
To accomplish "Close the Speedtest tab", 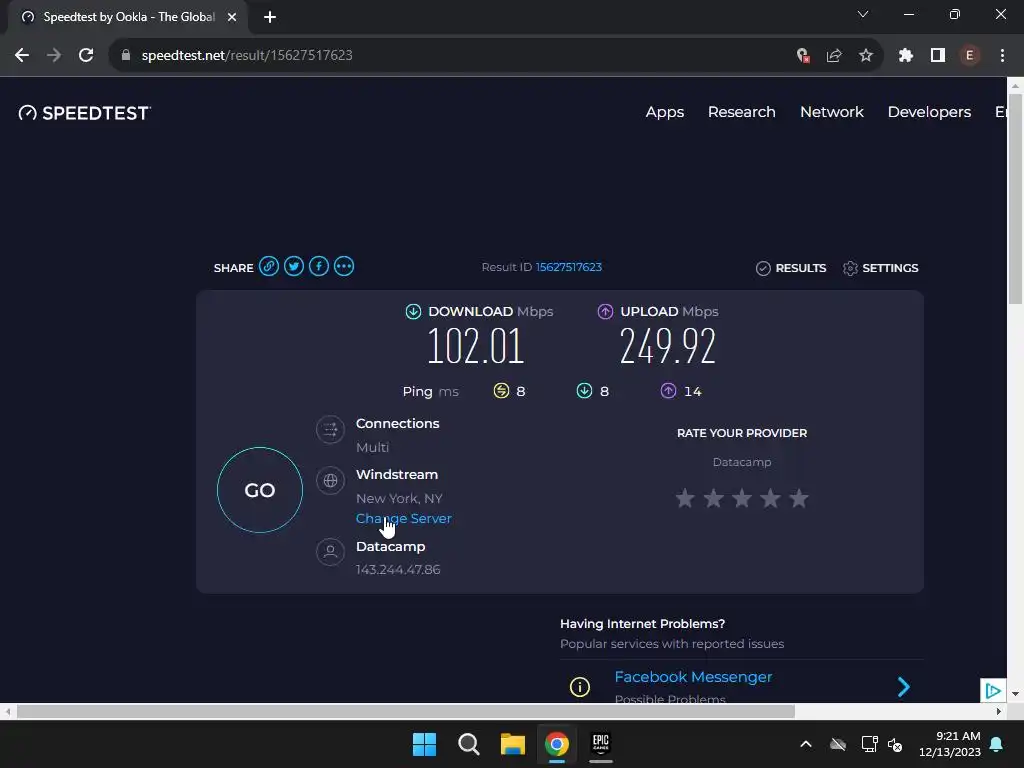I will pyautogui.click(x=232, y=17).
